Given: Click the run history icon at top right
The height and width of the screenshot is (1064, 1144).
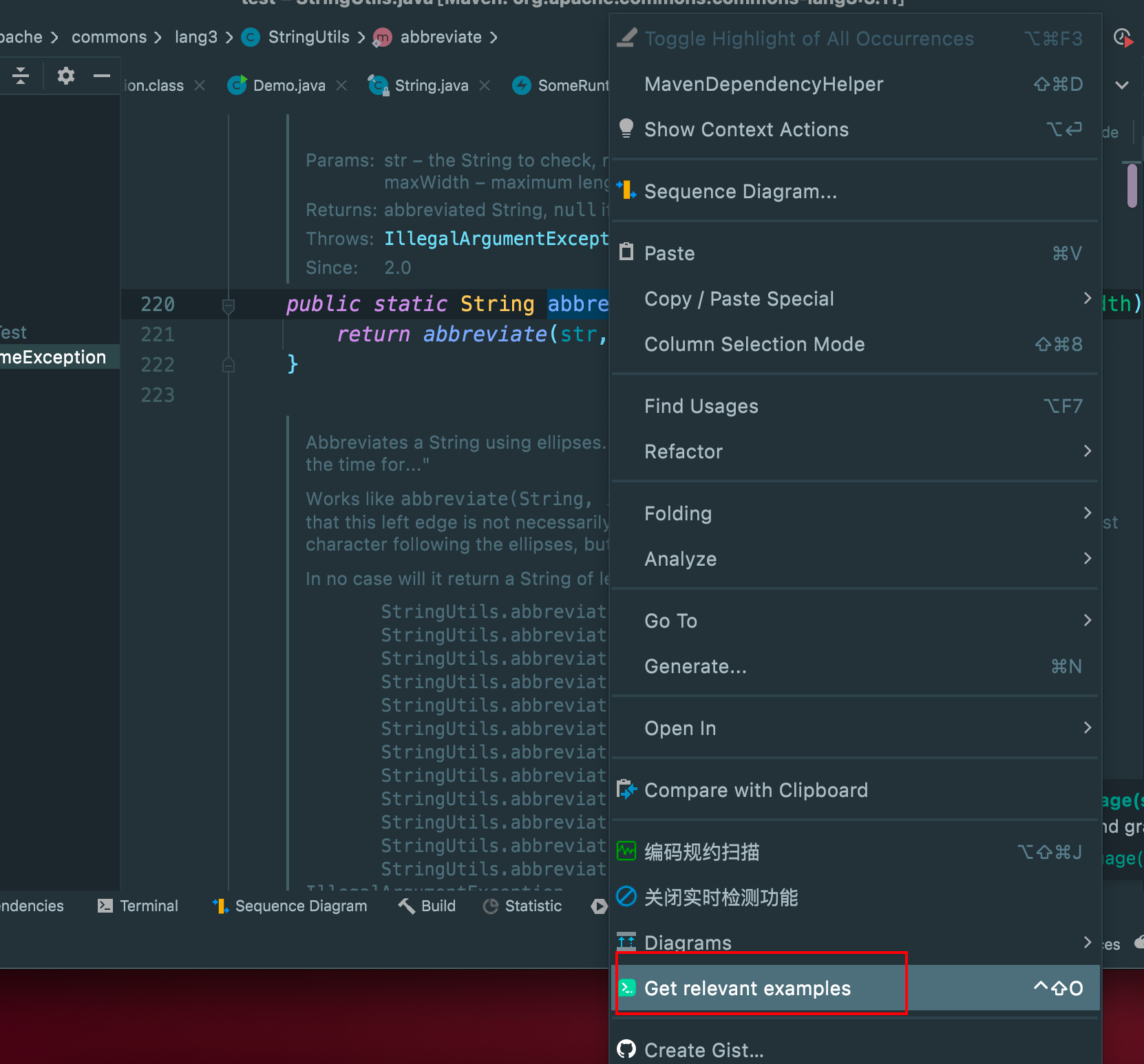Looking at the screenshot, I should 1123,38.
